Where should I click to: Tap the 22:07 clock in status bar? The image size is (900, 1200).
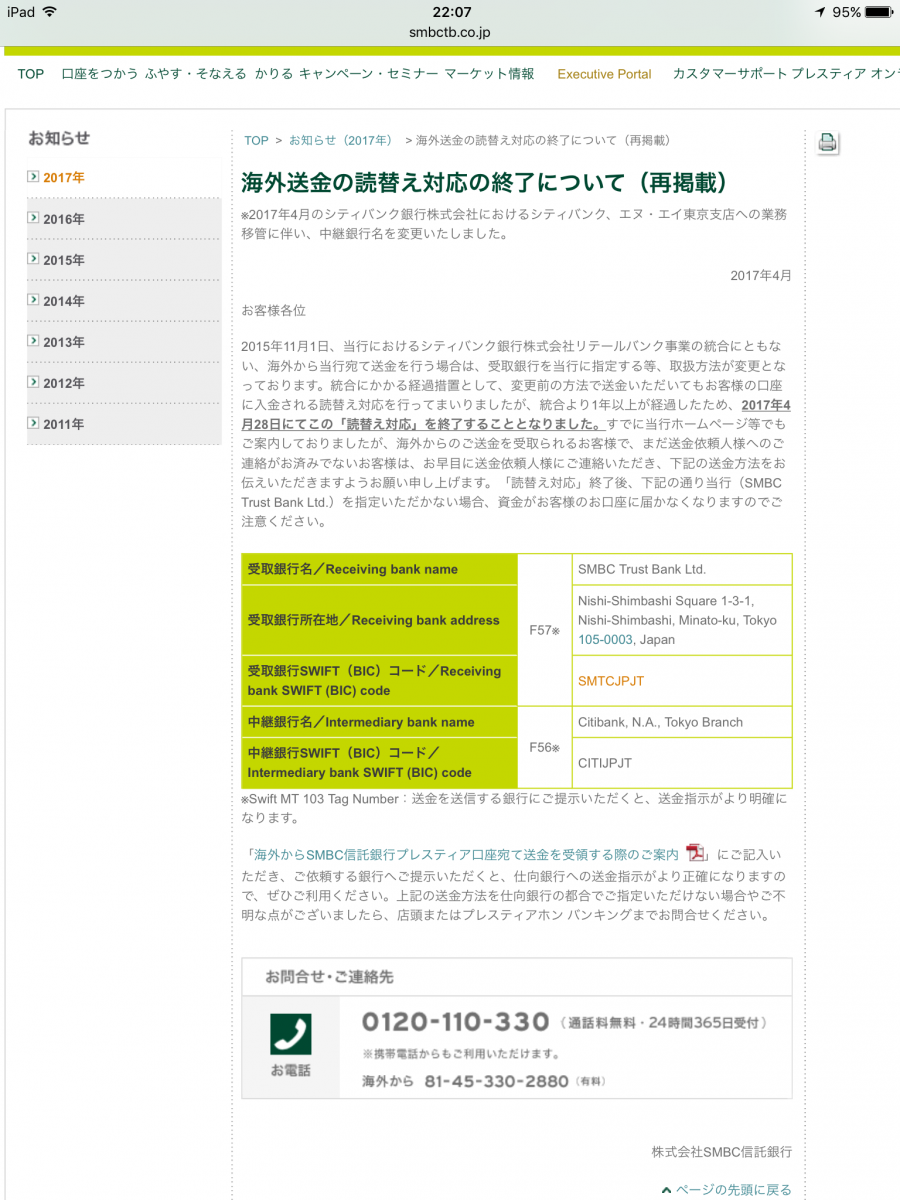[451, 12]
